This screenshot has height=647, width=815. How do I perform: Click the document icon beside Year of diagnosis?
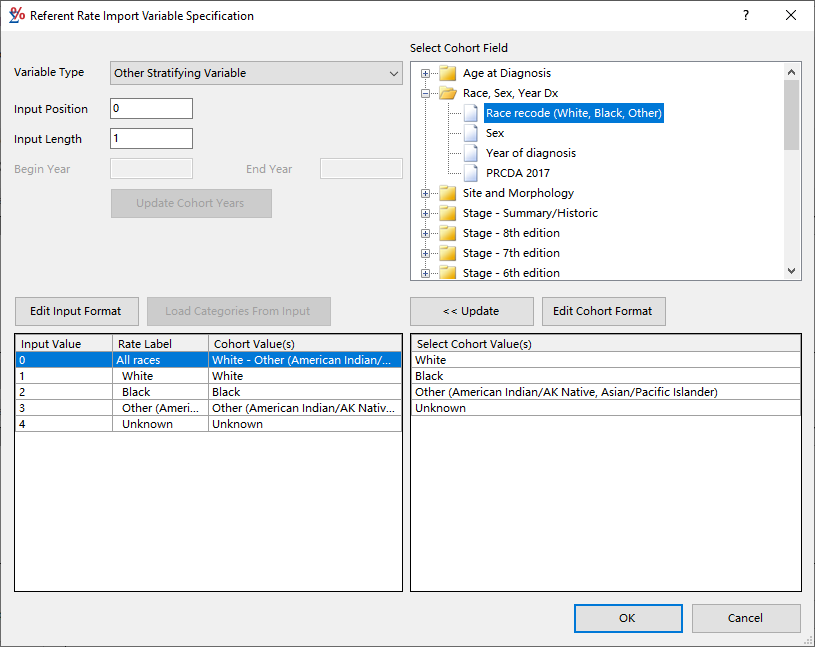point(470,152)
